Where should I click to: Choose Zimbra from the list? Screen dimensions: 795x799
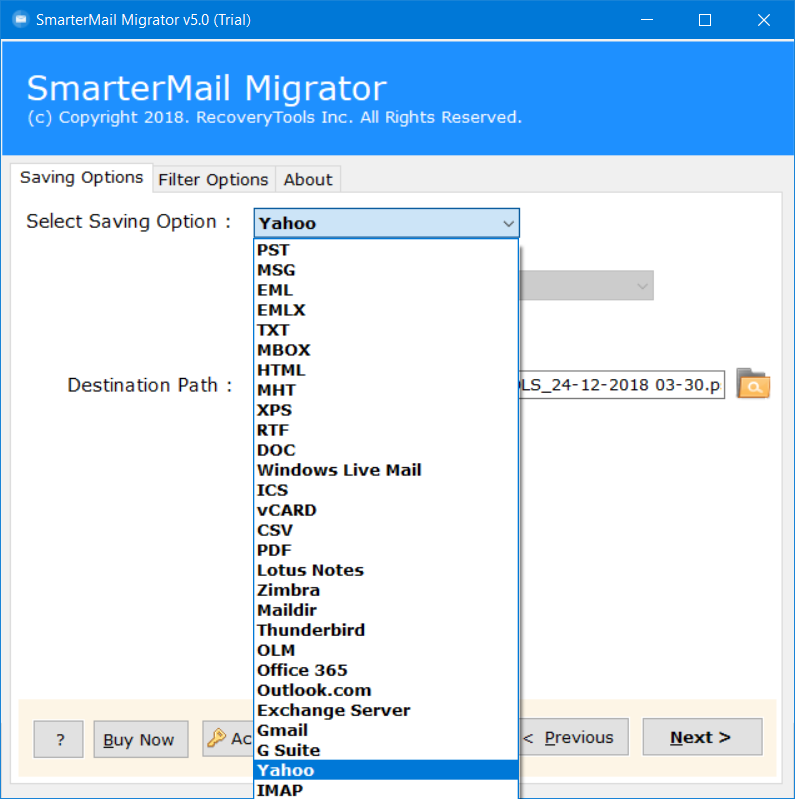[x=386, y=590]
